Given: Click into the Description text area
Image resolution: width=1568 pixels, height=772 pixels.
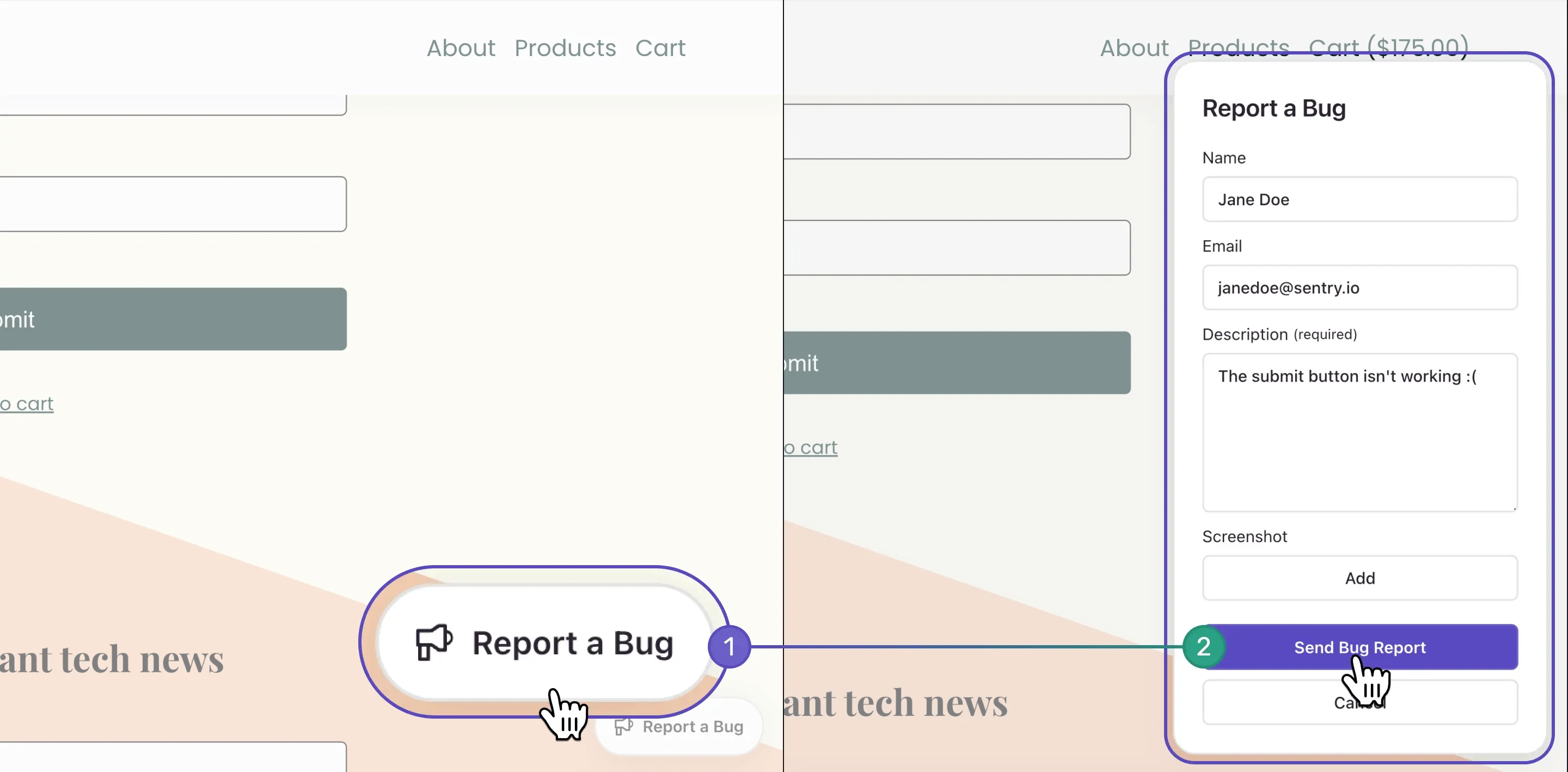Looking at the screenshot, I should (x=1360, y=433).
